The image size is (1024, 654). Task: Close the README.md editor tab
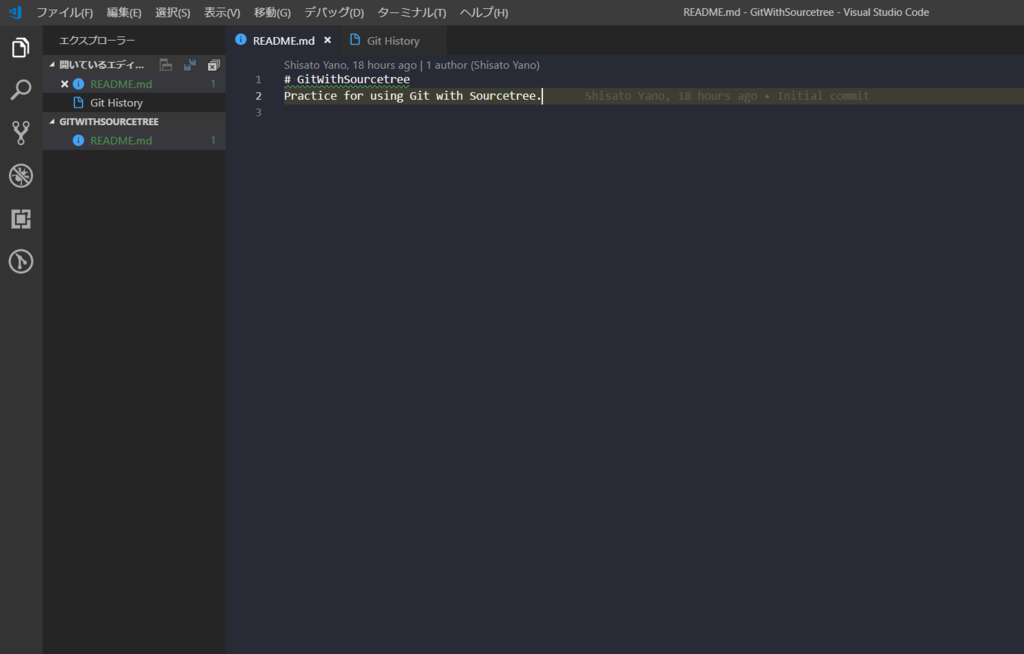click(x=327, y=40)
